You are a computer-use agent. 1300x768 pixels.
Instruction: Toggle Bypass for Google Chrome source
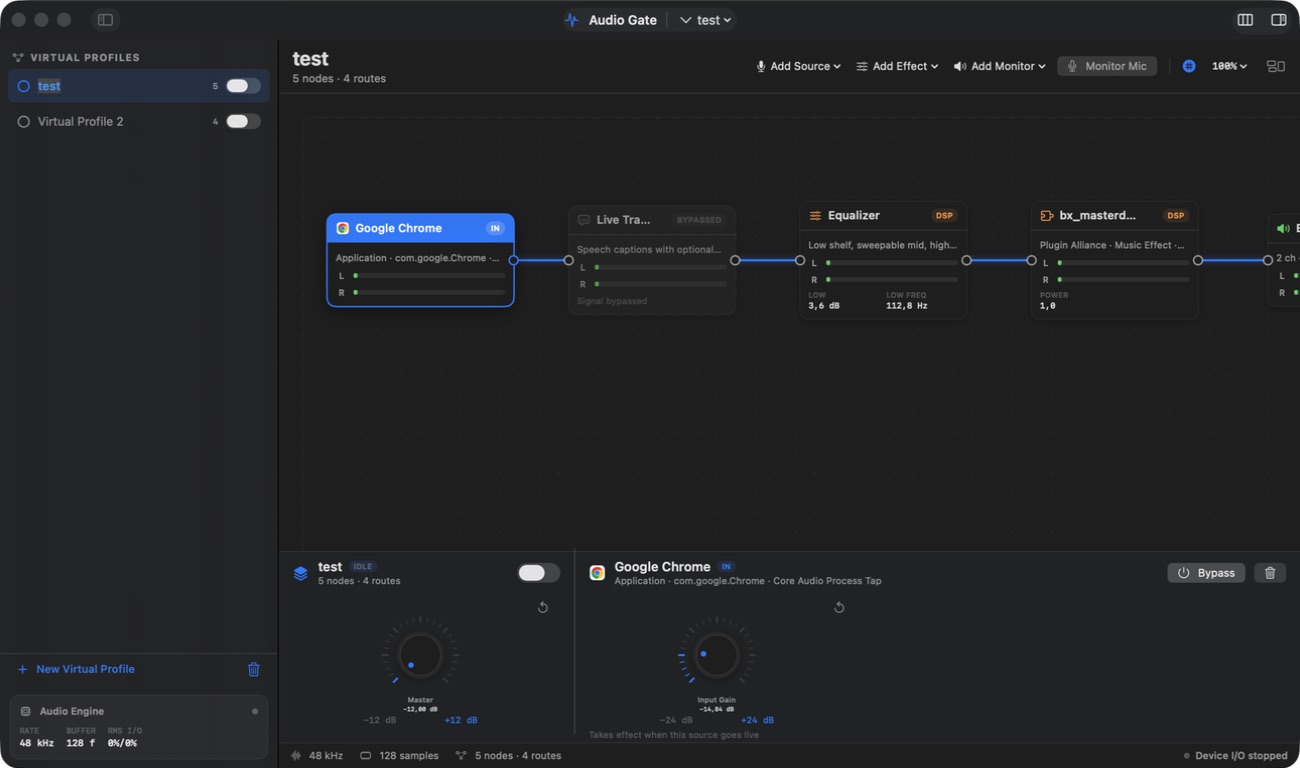[x=1206, y=573]
